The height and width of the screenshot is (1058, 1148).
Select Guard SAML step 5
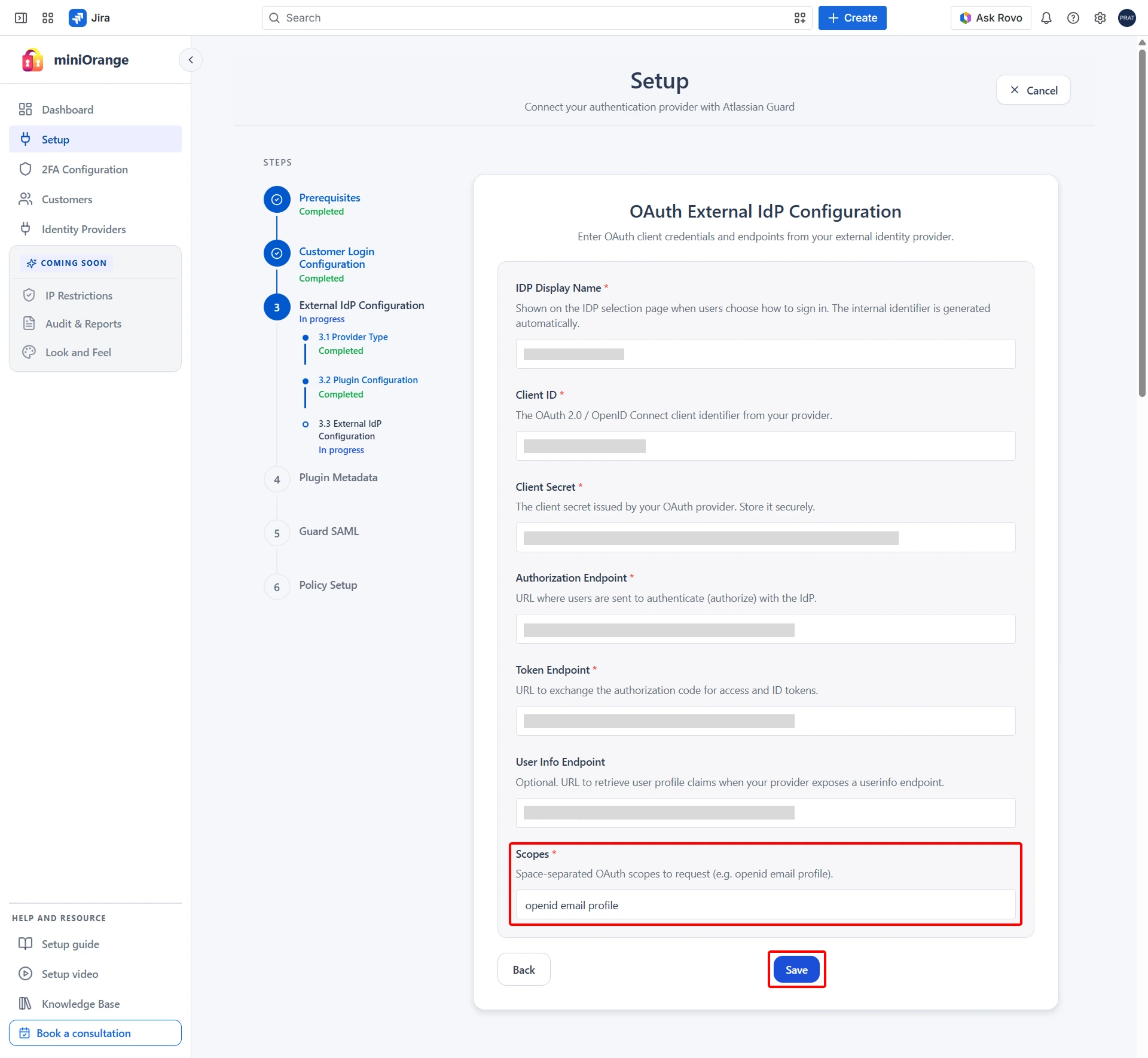coord(329,531)
